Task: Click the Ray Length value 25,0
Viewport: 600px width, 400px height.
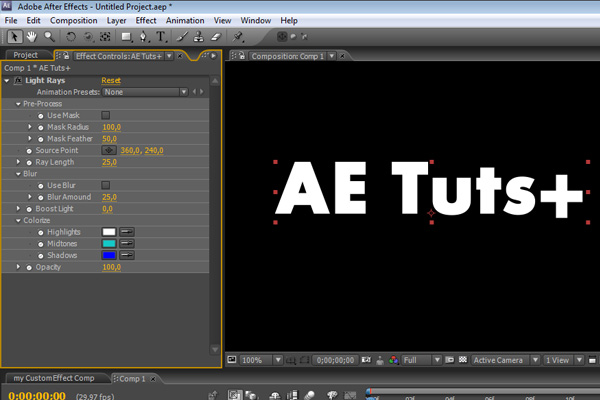Action: [109, 162]
